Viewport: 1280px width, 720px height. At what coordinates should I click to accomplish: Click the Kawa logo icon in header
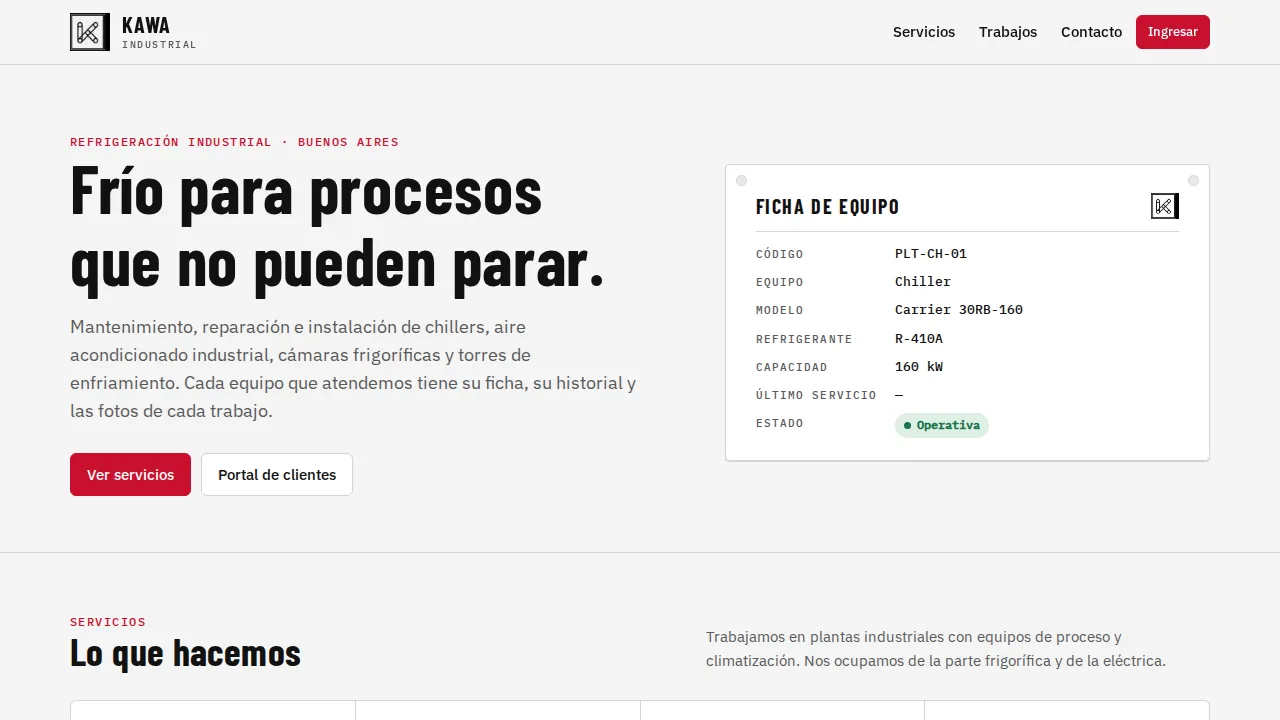[x=90, y=32]
